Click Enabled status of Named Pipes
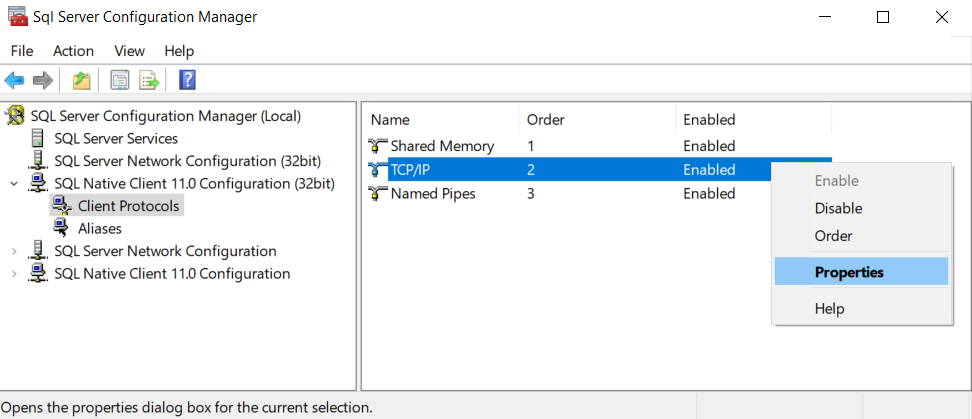The width and height of the screenshot is (972, 419). coord(709,193)
